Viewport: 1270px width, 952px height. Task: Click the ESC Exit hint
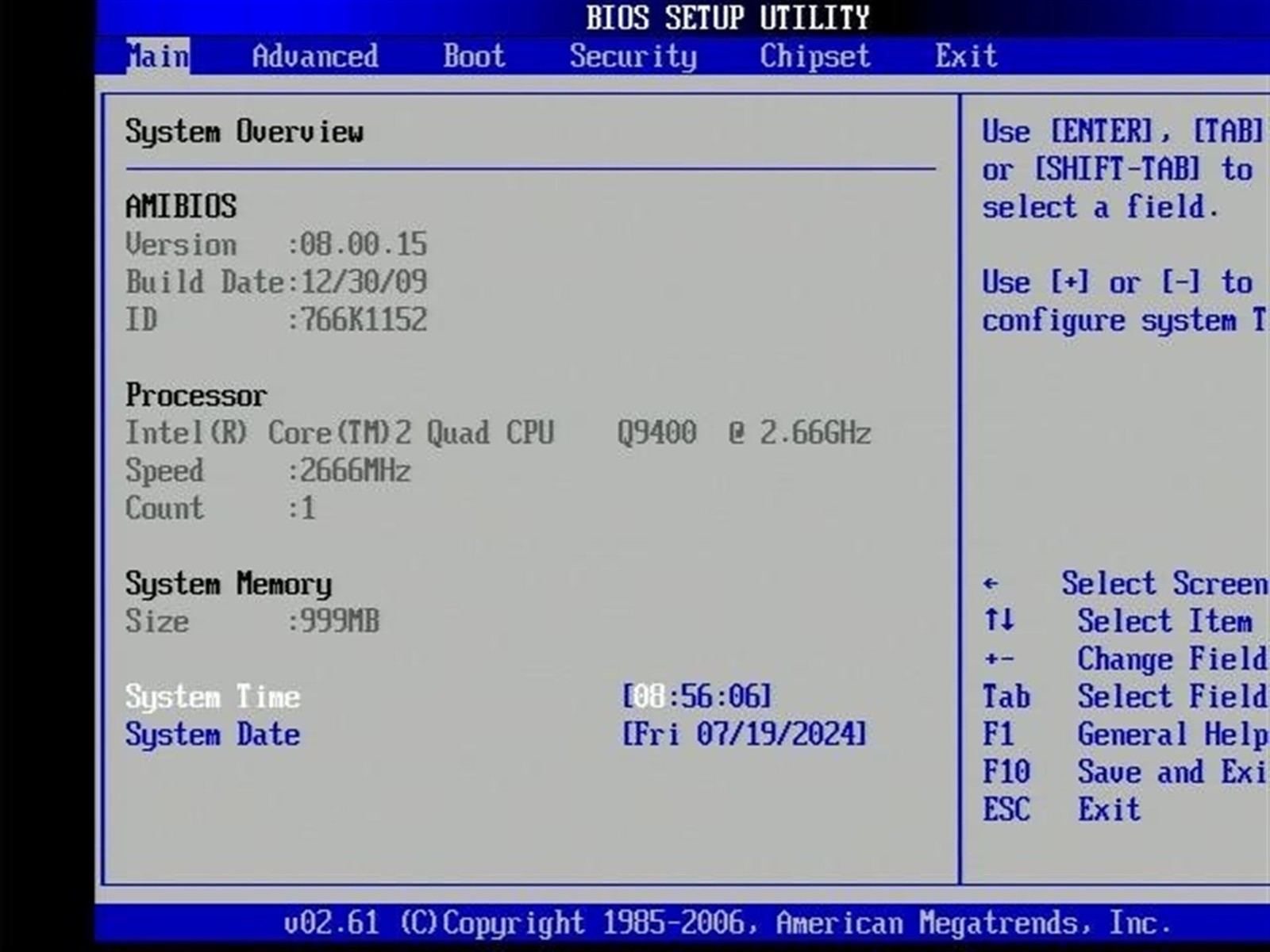(x=1061, y=809)
